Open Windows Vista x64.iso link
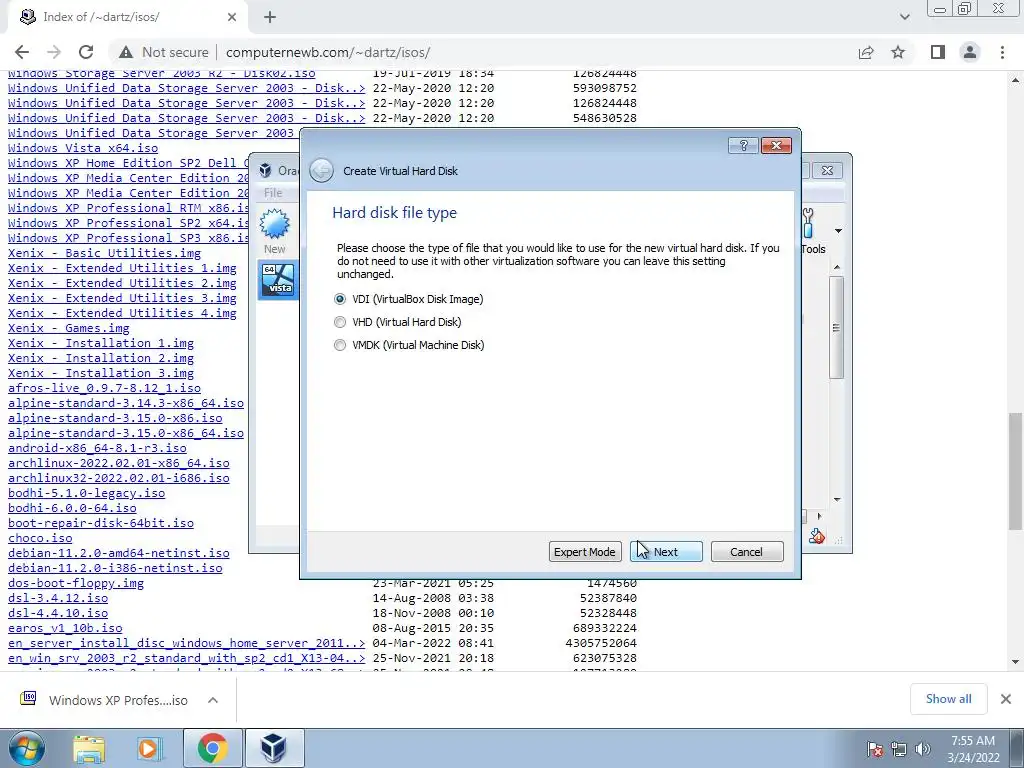Image resolution: width=1024 pixels, height=768 pixels. (83, 148)
